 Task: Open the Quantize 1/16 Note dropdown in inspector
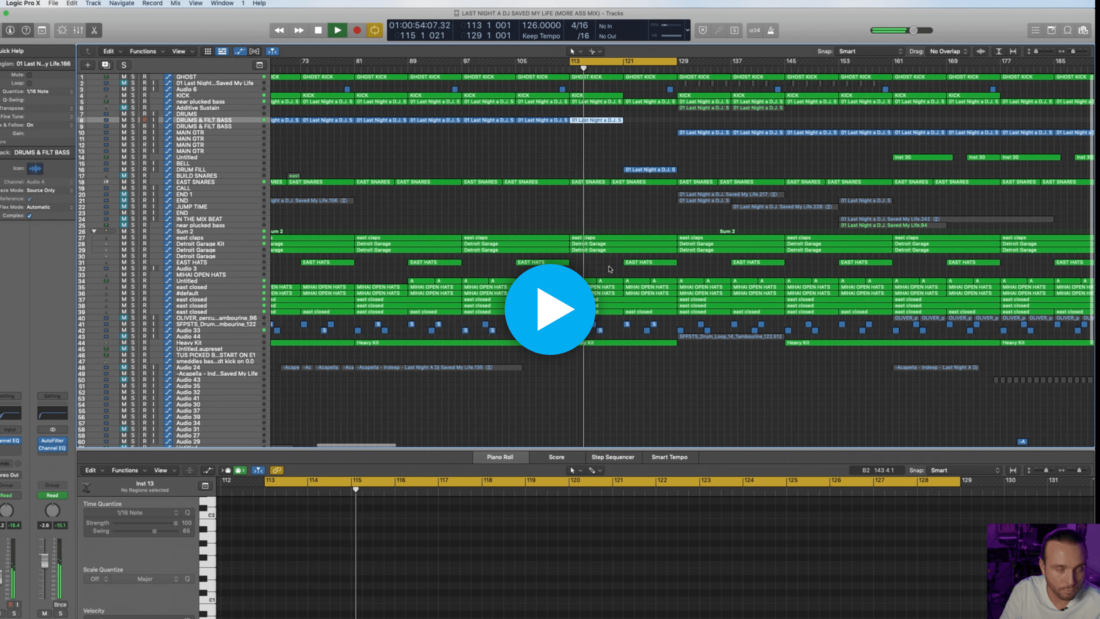point(49,91)
